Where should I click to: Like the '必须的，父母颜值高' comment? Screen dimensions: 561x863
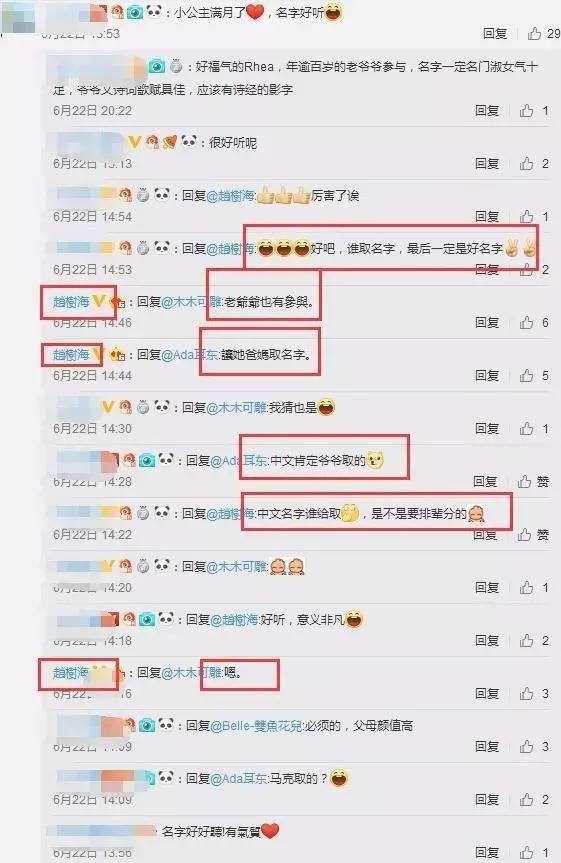point(526,746)
